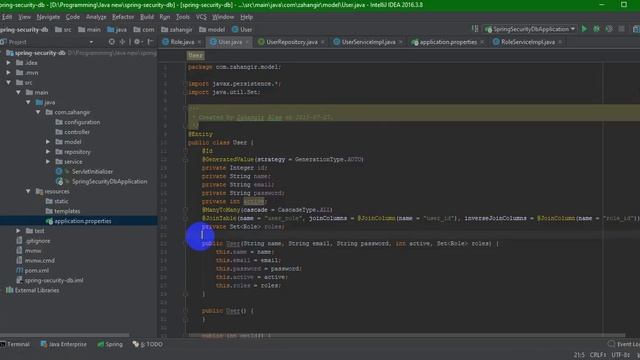
Task: Collapse the resources folder arrow
Action: click(x=28, y=191)
